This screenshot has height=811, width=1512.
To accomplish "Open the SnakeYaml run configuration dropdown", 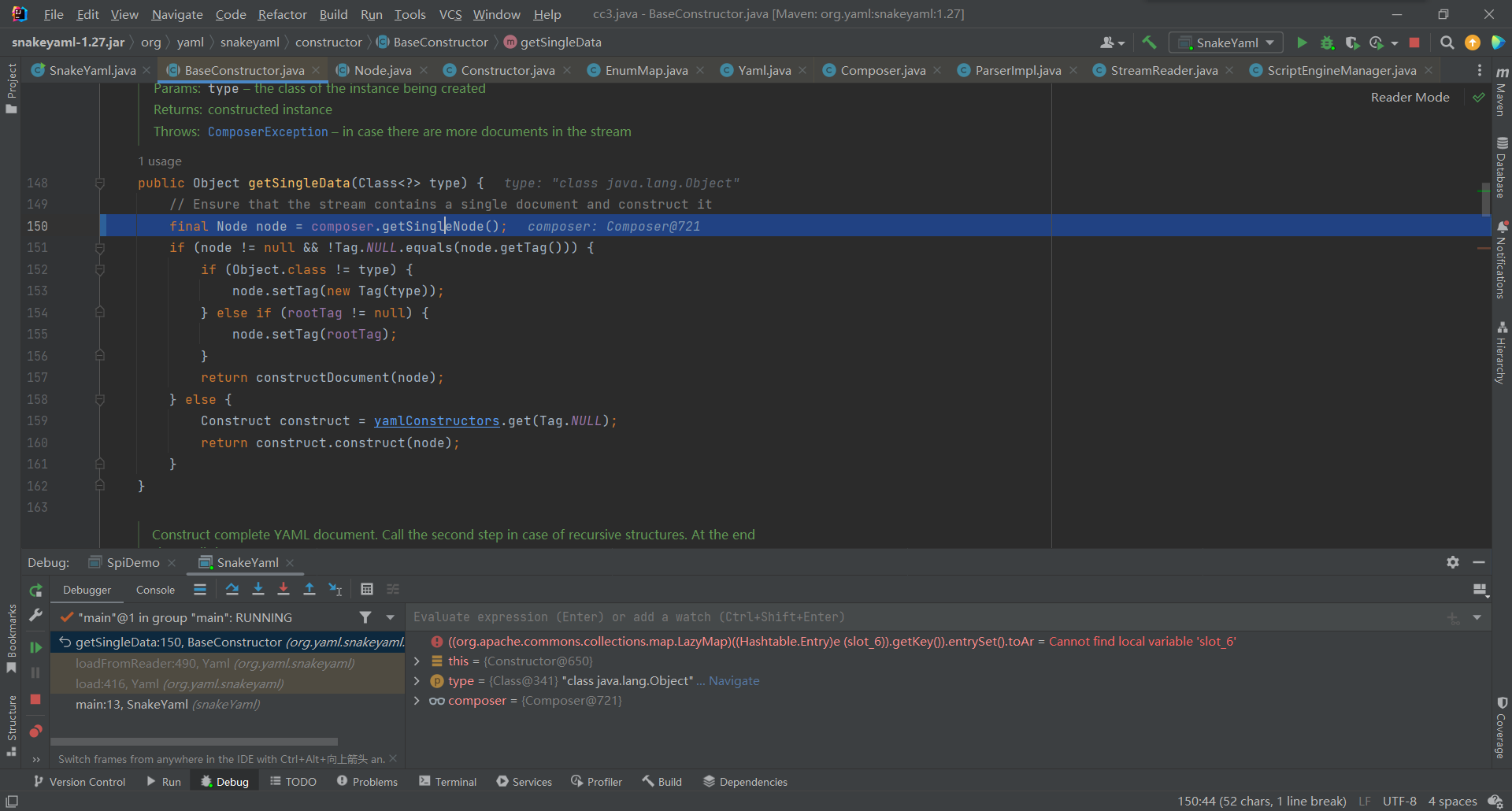I will tap(1226, 43).
